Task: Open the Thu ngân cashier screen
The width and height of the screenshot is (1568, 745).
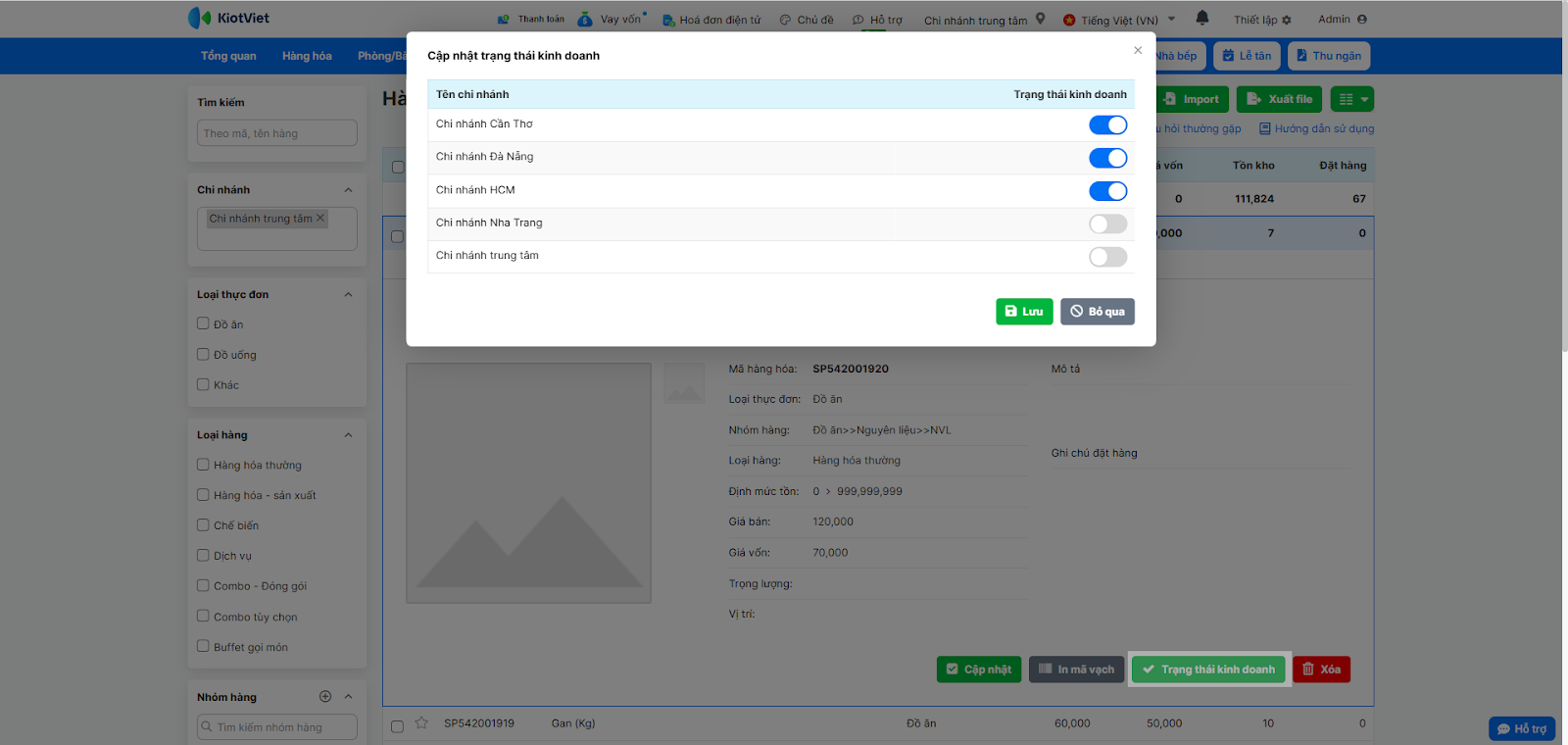Action: 1329,56
